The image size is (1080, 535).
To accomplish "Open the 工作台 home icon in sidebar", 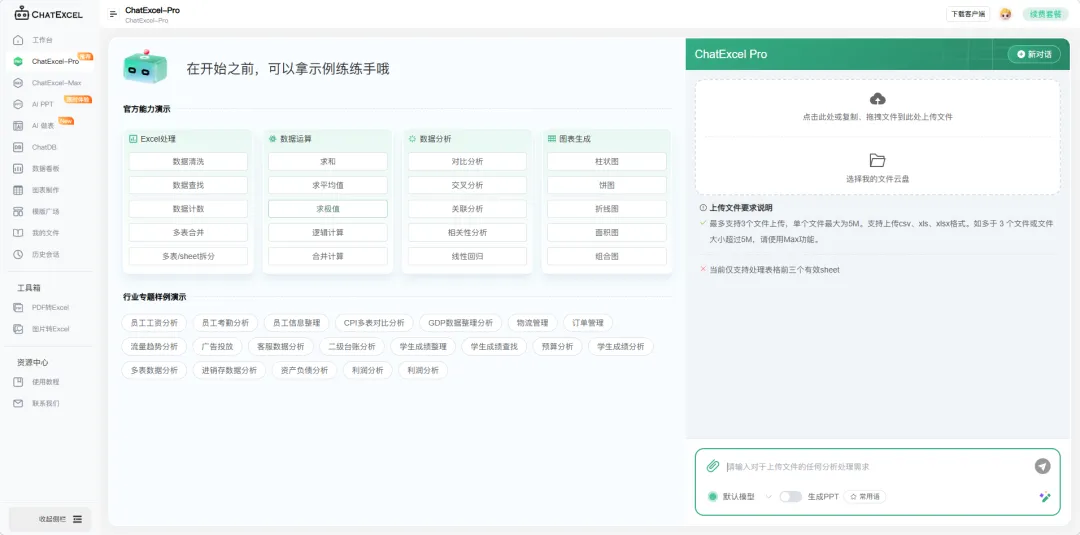I will (19, 40).
